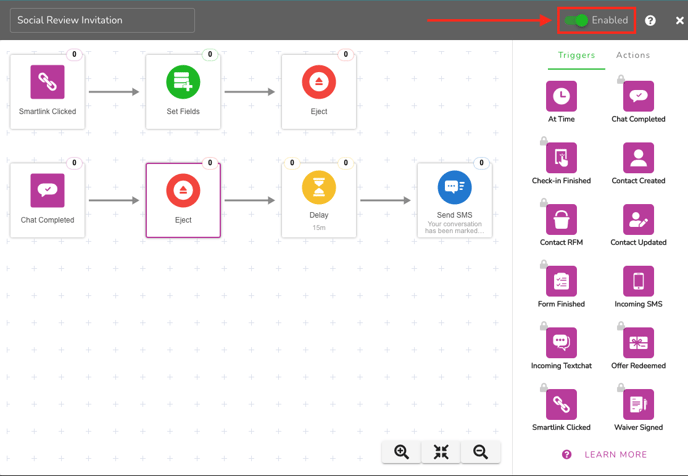Image resolution: width=688 pixels, height=476 pixels.
Task: Pick the At Time trigger icon
Action: [x=561, y=96]
